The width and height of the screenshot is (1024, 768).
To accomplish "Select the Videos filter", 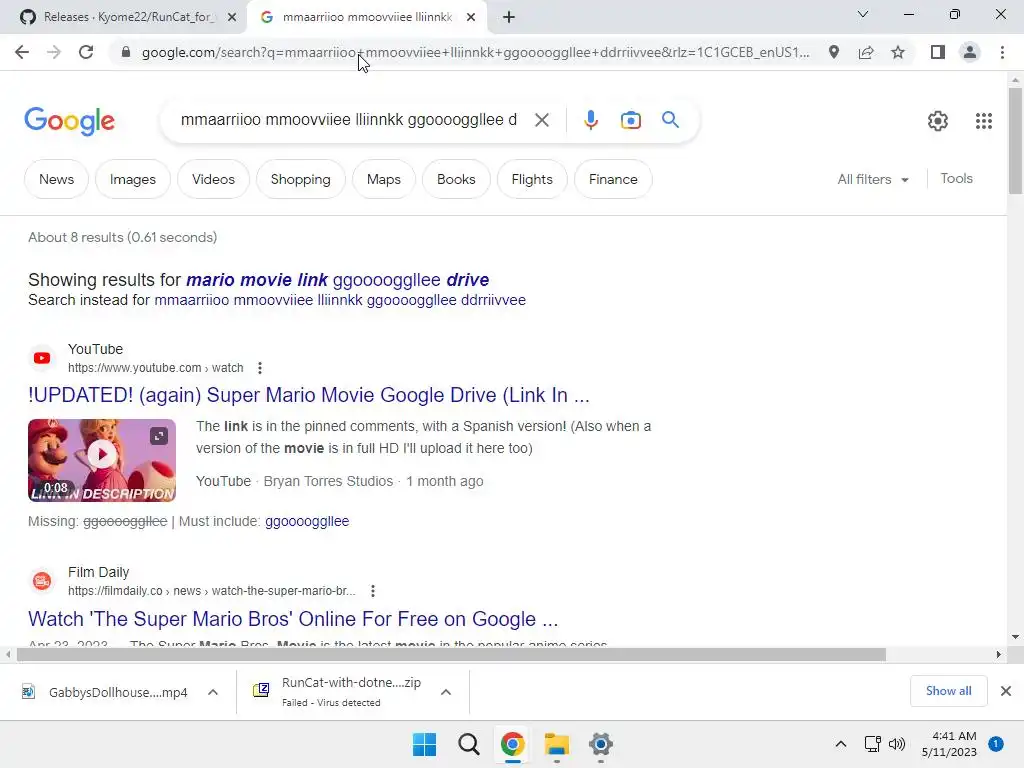I will pyautogui.click(x=213, y=179).
